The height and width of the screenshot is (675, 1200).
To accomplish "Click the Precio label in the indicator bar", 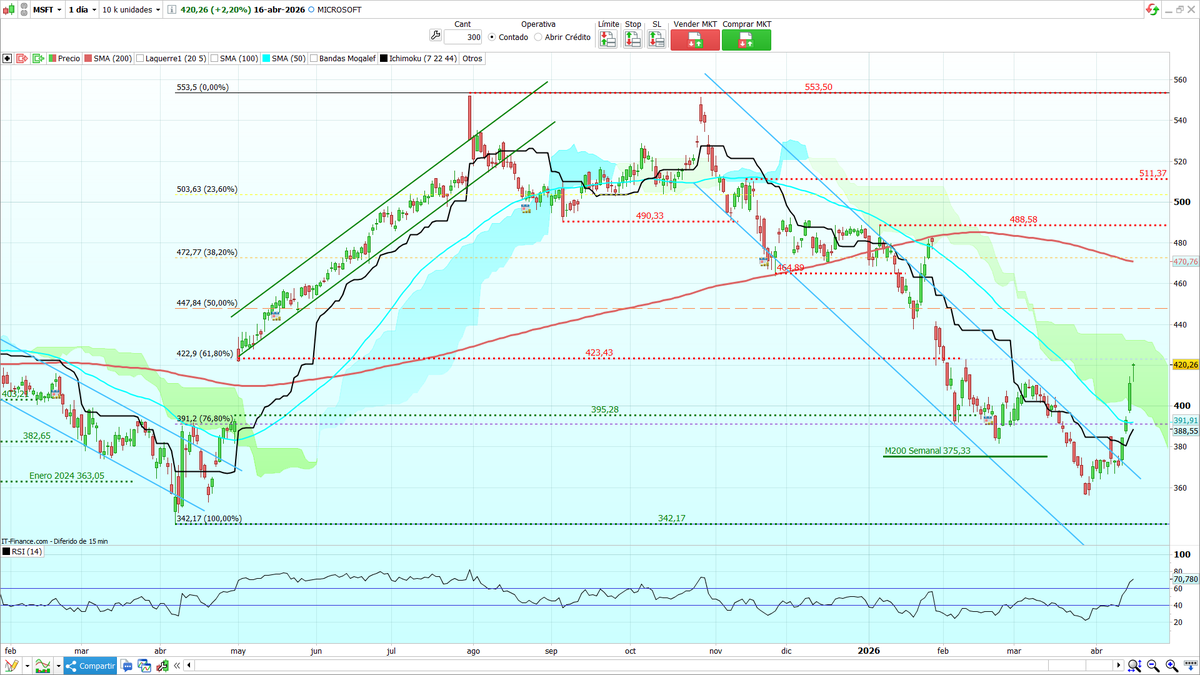I will (x=64, y=58).
